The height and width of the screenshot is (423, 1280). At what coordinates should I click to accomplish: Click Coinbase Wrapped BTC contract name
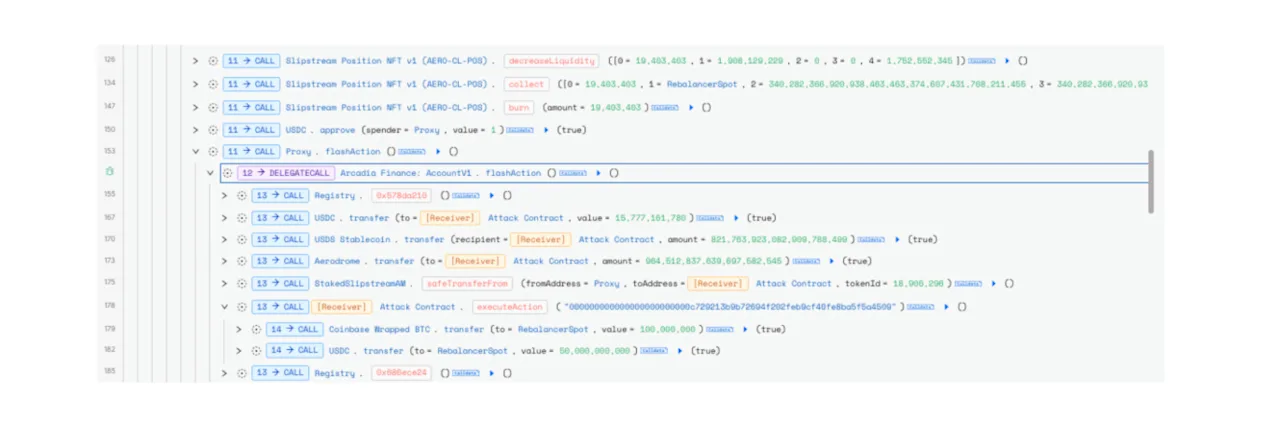click(381, 329)
